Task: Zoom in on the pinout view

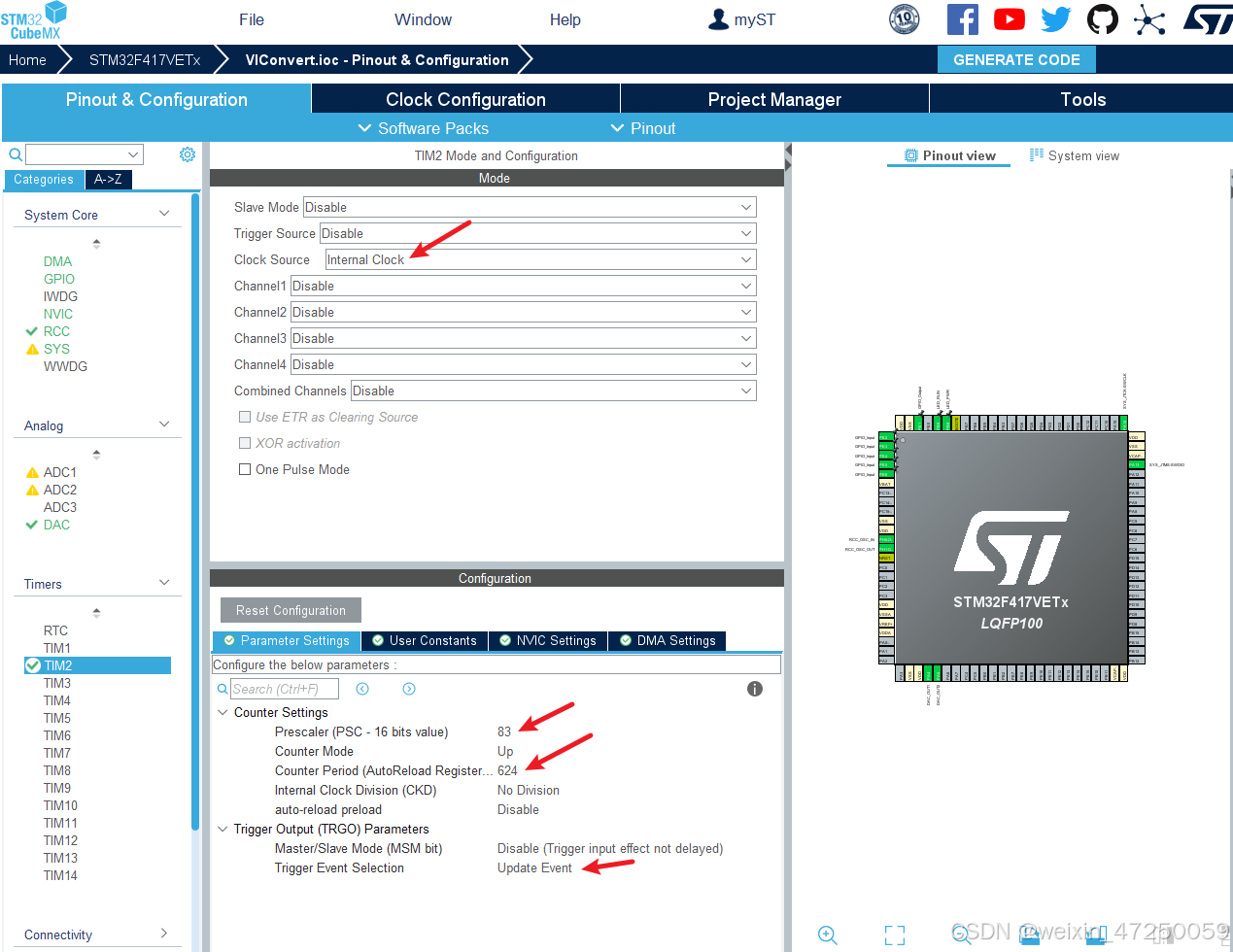Action: [828, 935]
